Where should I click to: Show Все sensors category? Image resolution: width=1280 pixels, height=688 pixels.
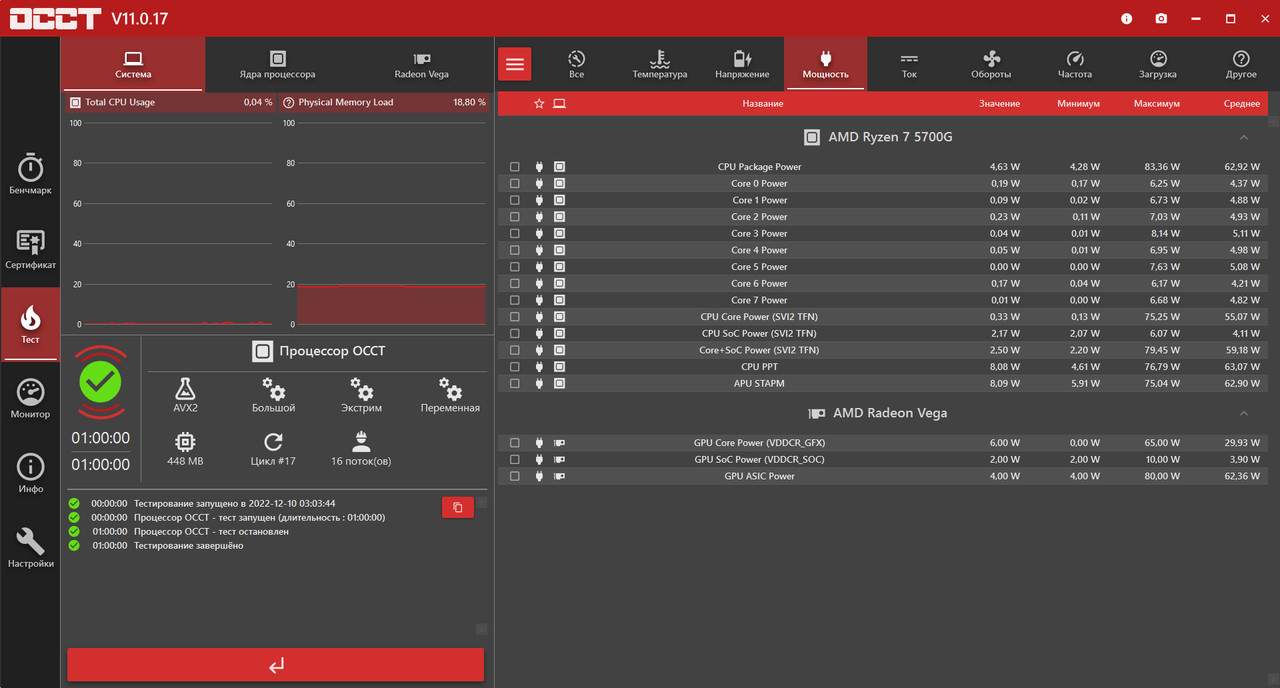pos(576,65)
